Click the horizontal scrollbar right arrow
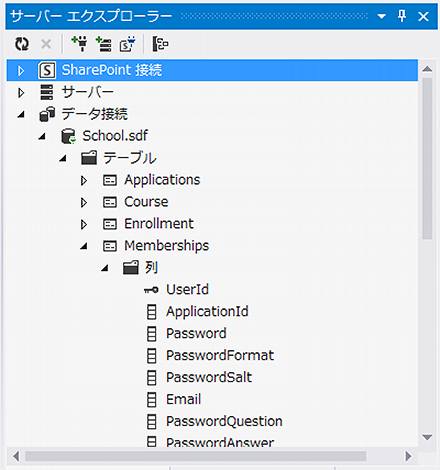 coord(408,456)
